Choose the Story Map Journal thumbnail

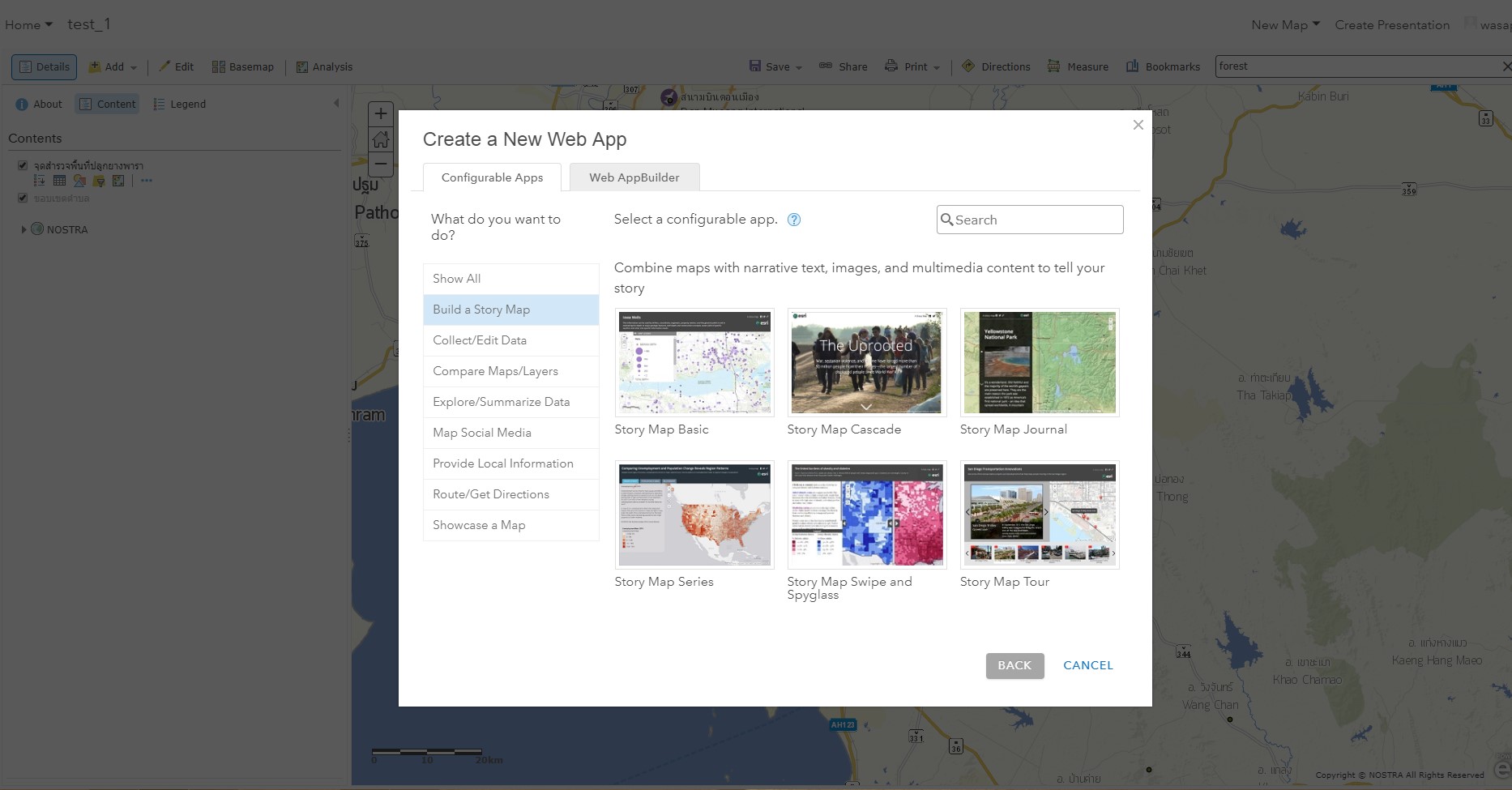[1040, 362]
